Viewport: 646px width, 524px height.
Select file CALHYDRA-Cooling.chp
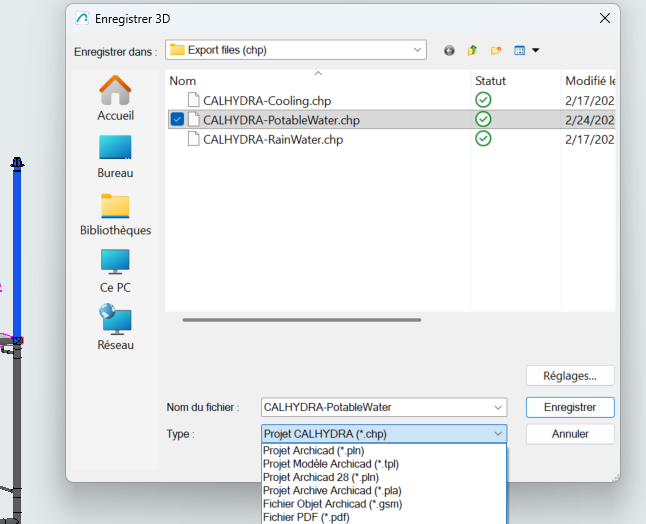[267, 101]
